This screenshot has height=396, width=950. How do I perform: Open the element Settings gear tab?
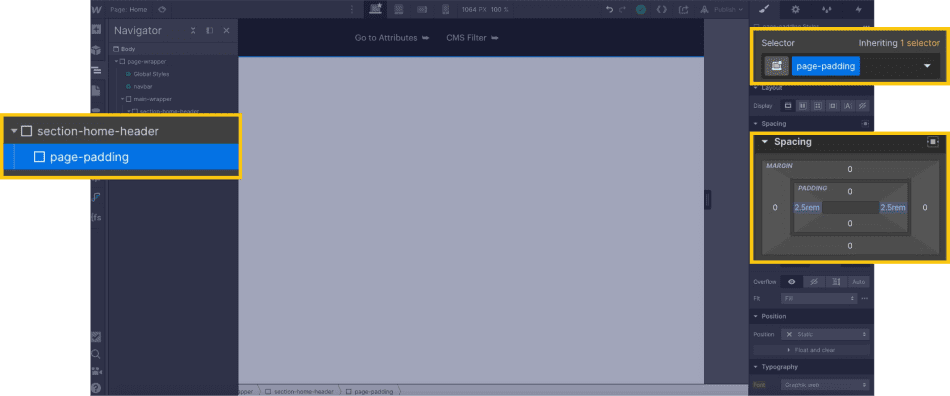[x=796, y=10]
